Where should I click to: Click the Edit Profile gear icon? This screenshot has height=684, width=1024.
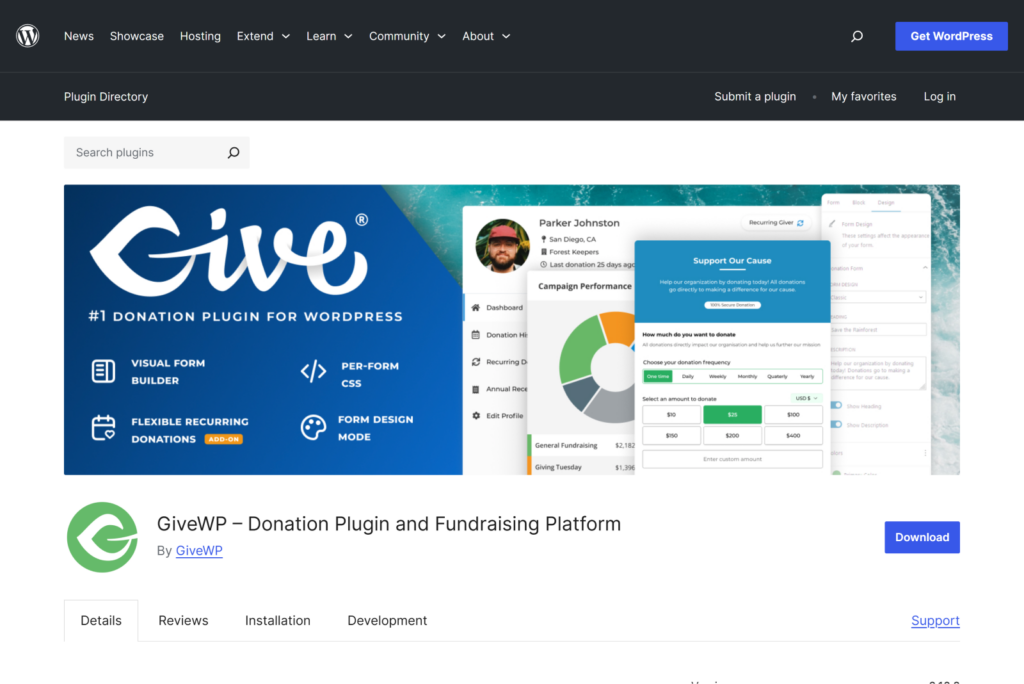[x=475, y=415]
